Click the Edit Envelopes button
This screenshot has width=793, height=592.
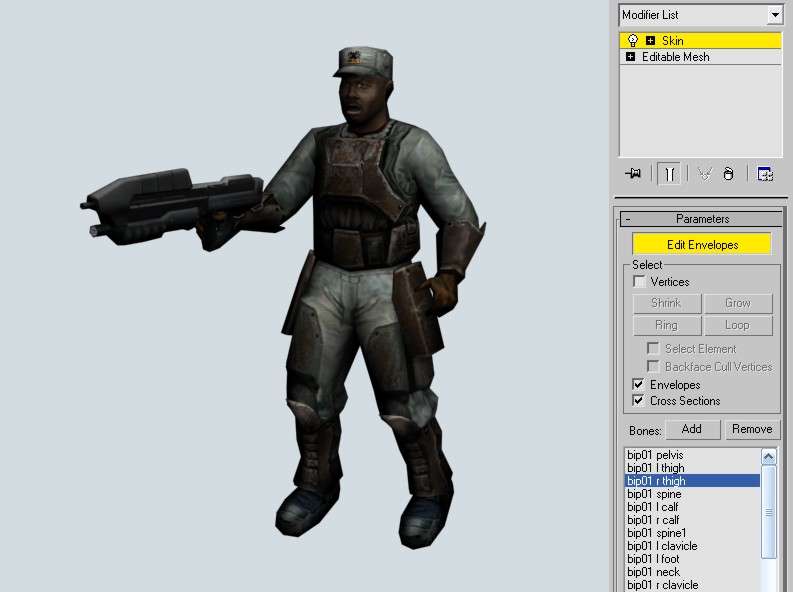coord(702,245)
